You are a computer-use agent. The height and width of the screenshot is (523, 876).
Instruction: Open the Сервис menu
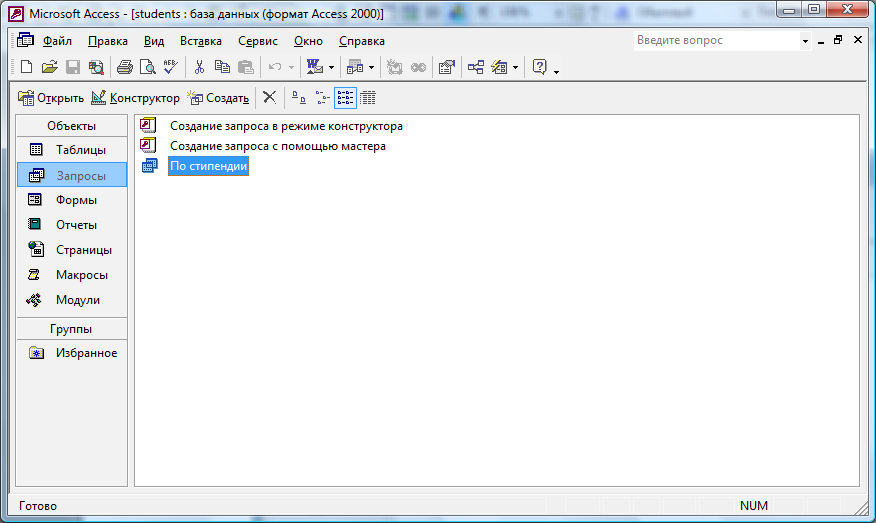258,41
